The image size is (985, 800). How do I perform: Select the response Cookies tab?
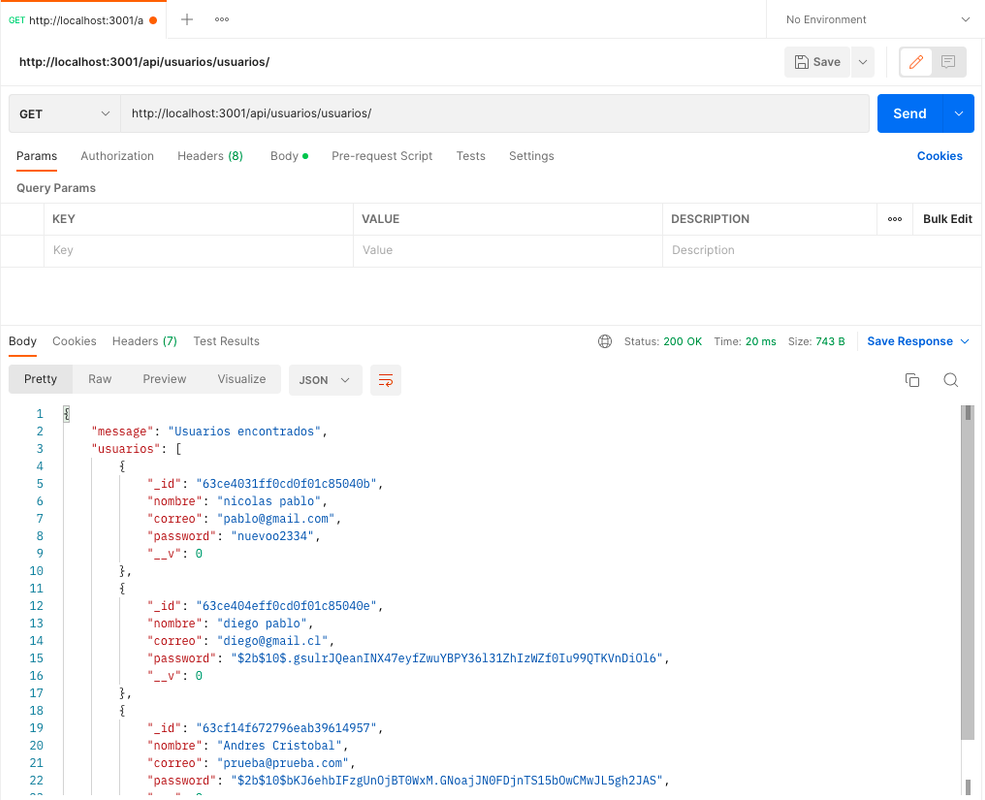74,341
